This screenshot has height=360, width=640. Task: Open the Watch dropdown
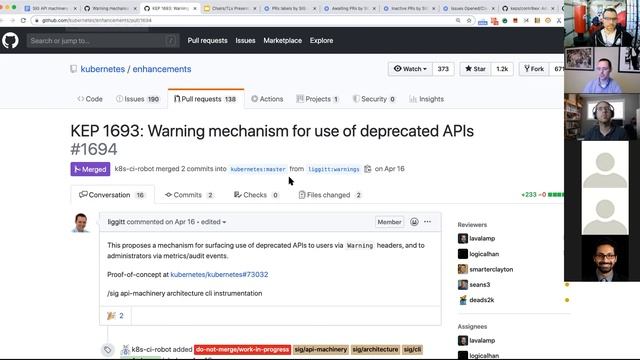[x=410, y=69]
